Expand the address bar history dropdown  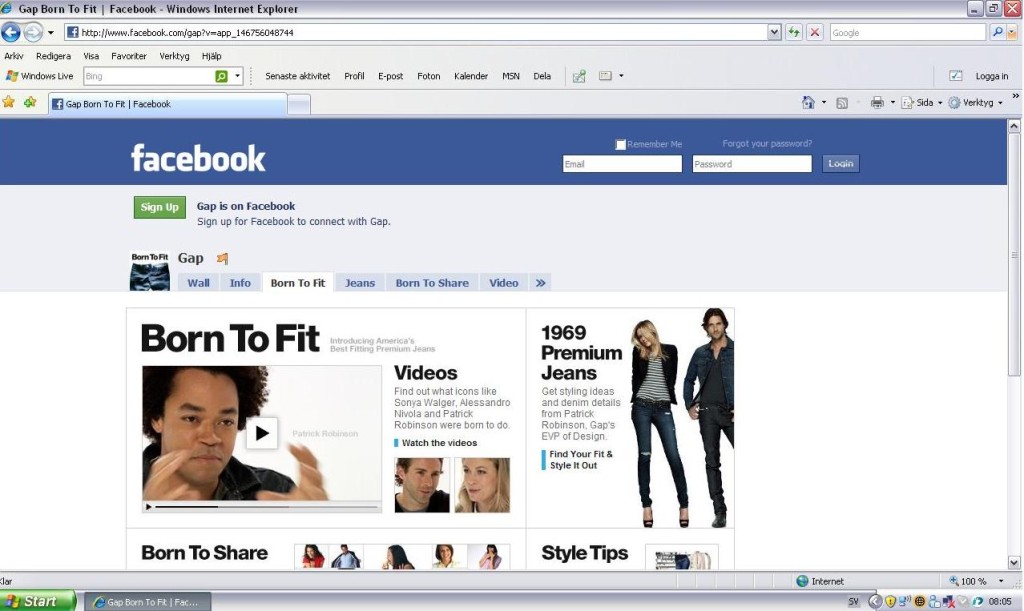(774, 32)
